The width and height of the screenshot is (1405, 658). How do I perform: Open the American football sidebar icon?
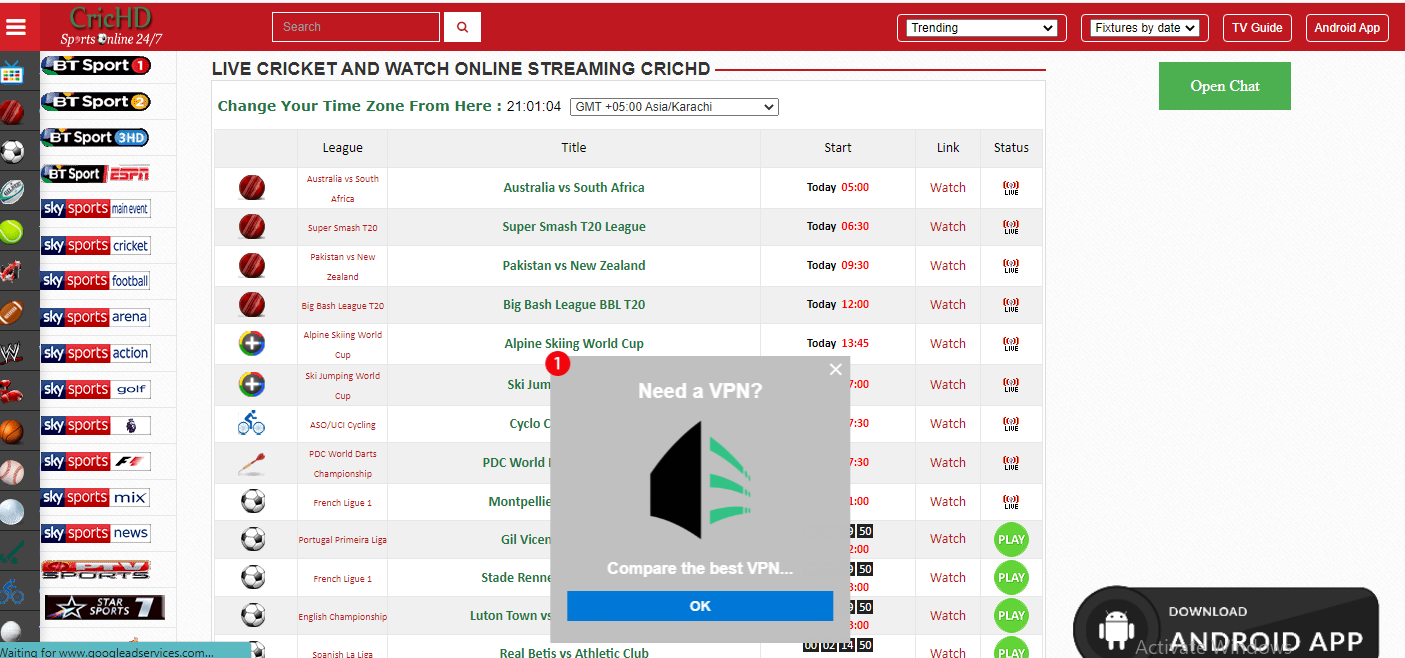[12, 312]
